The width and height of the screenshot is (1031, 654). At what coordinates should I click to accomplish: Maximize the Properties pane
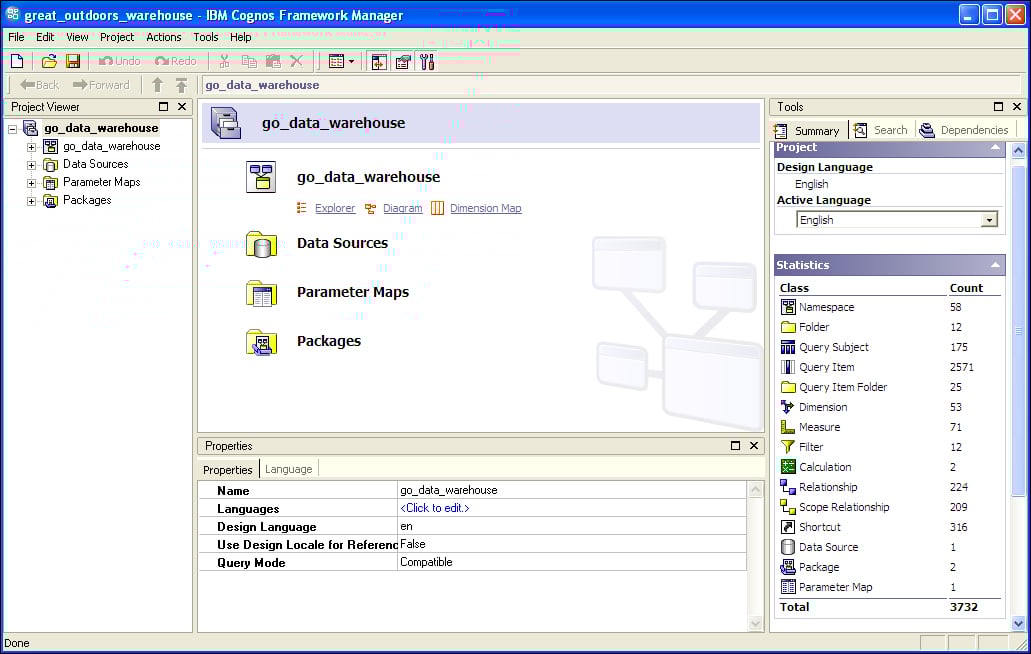tap(736, 446)
